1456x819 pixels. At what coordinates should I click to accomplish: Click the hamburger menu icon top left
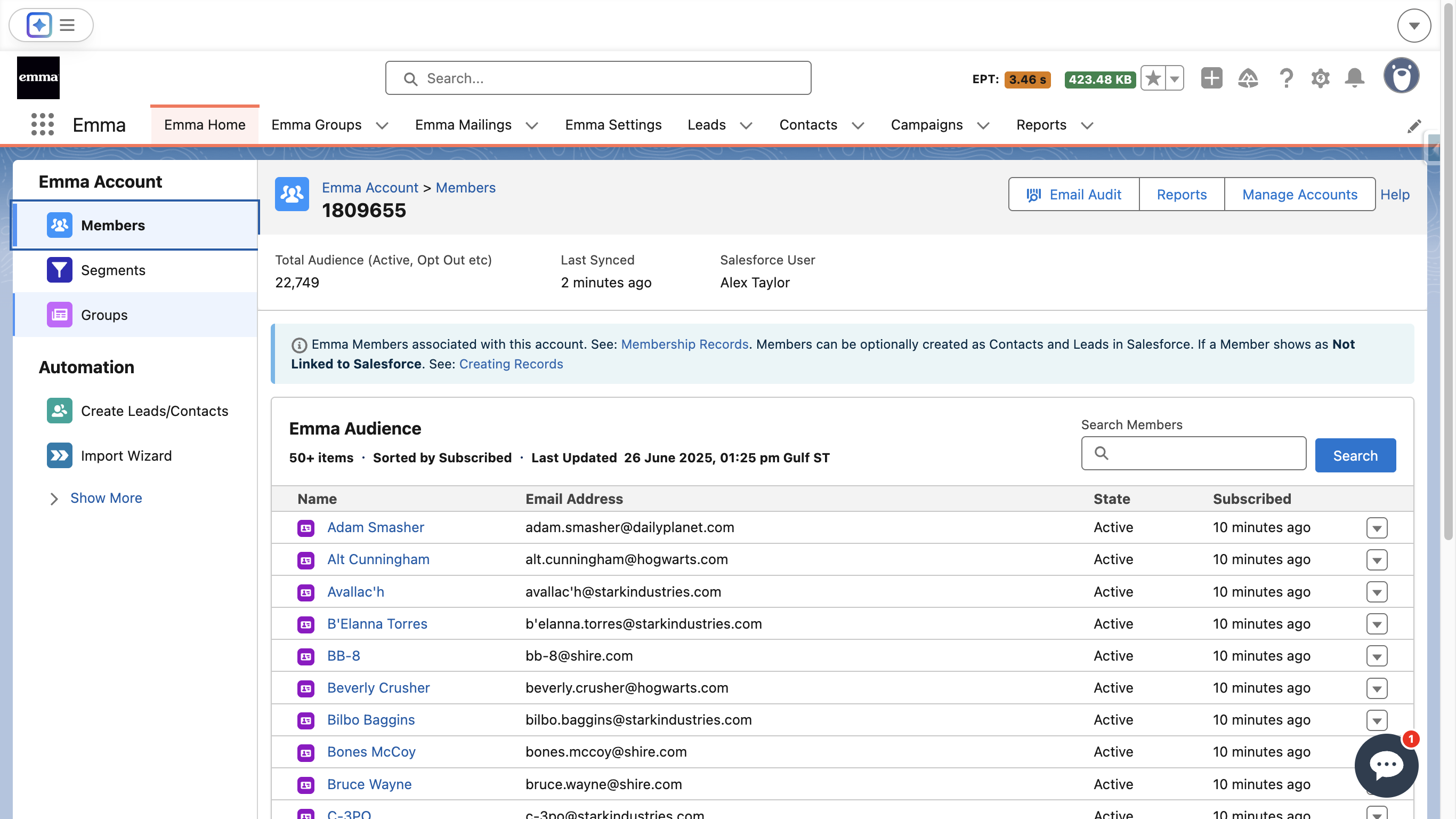tap(67, 25)
